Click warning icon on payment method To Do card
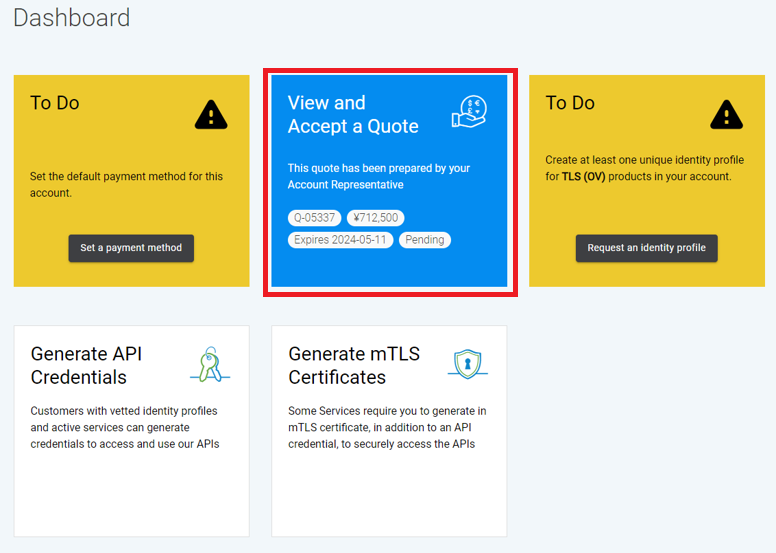776x553 pixels. coord(211,115)
